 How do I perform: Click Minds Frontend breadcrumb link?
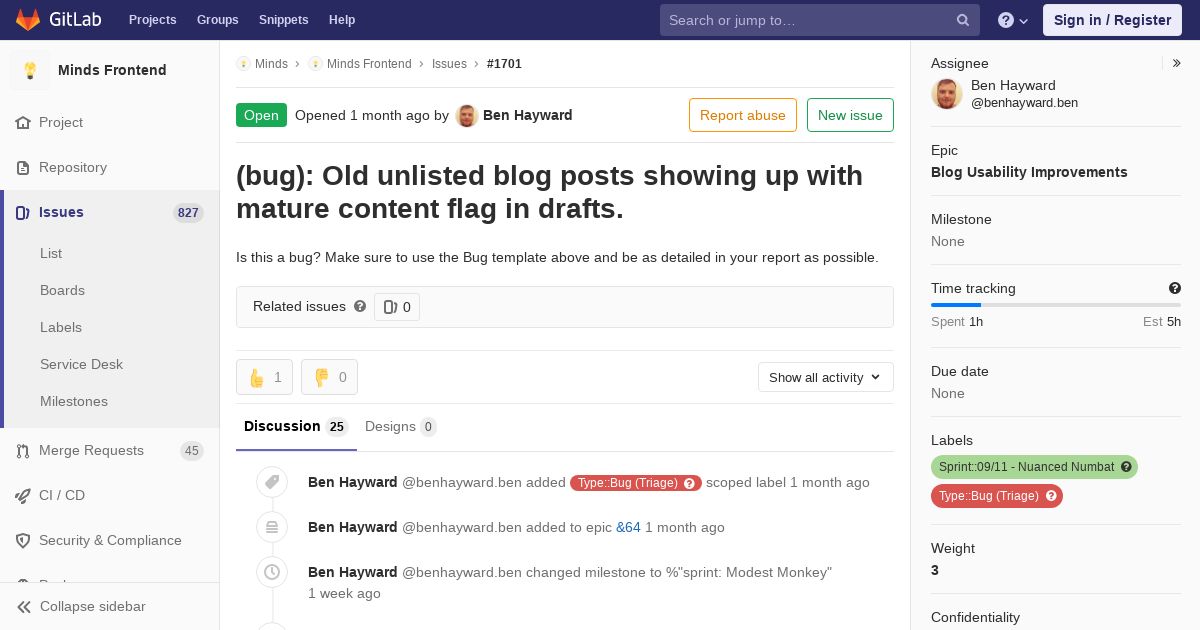tap(369, 63)
